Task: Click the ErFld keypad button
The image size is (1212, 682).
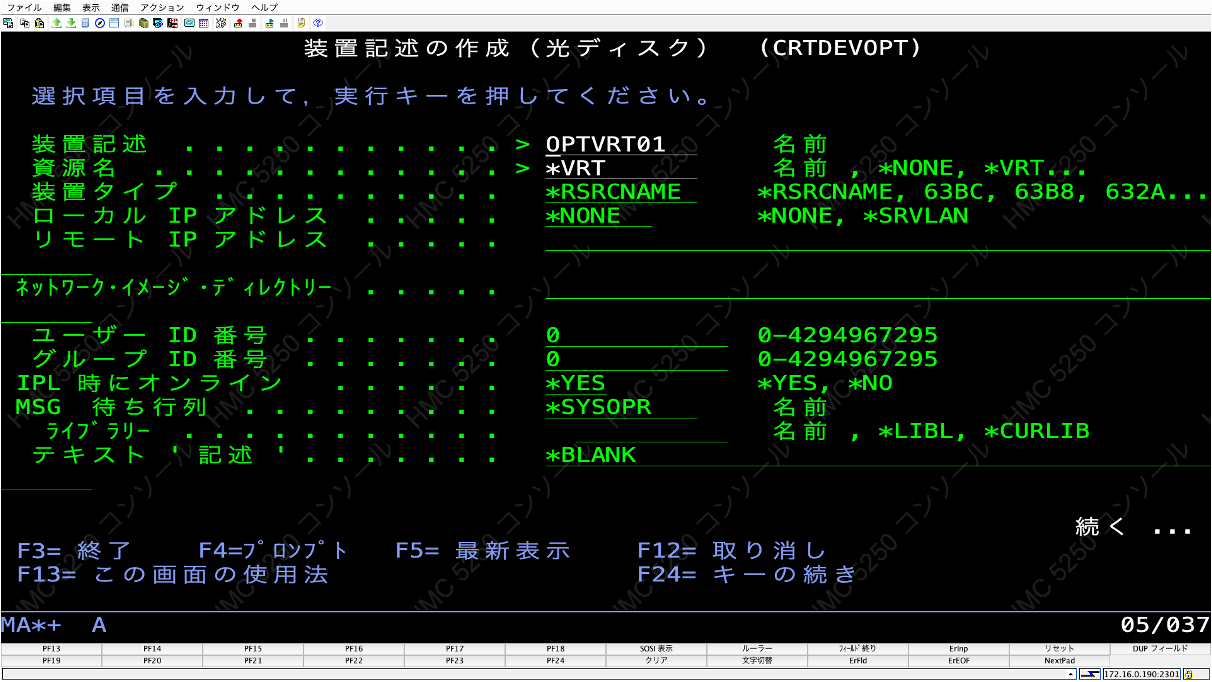Action: tap(858, 661)
